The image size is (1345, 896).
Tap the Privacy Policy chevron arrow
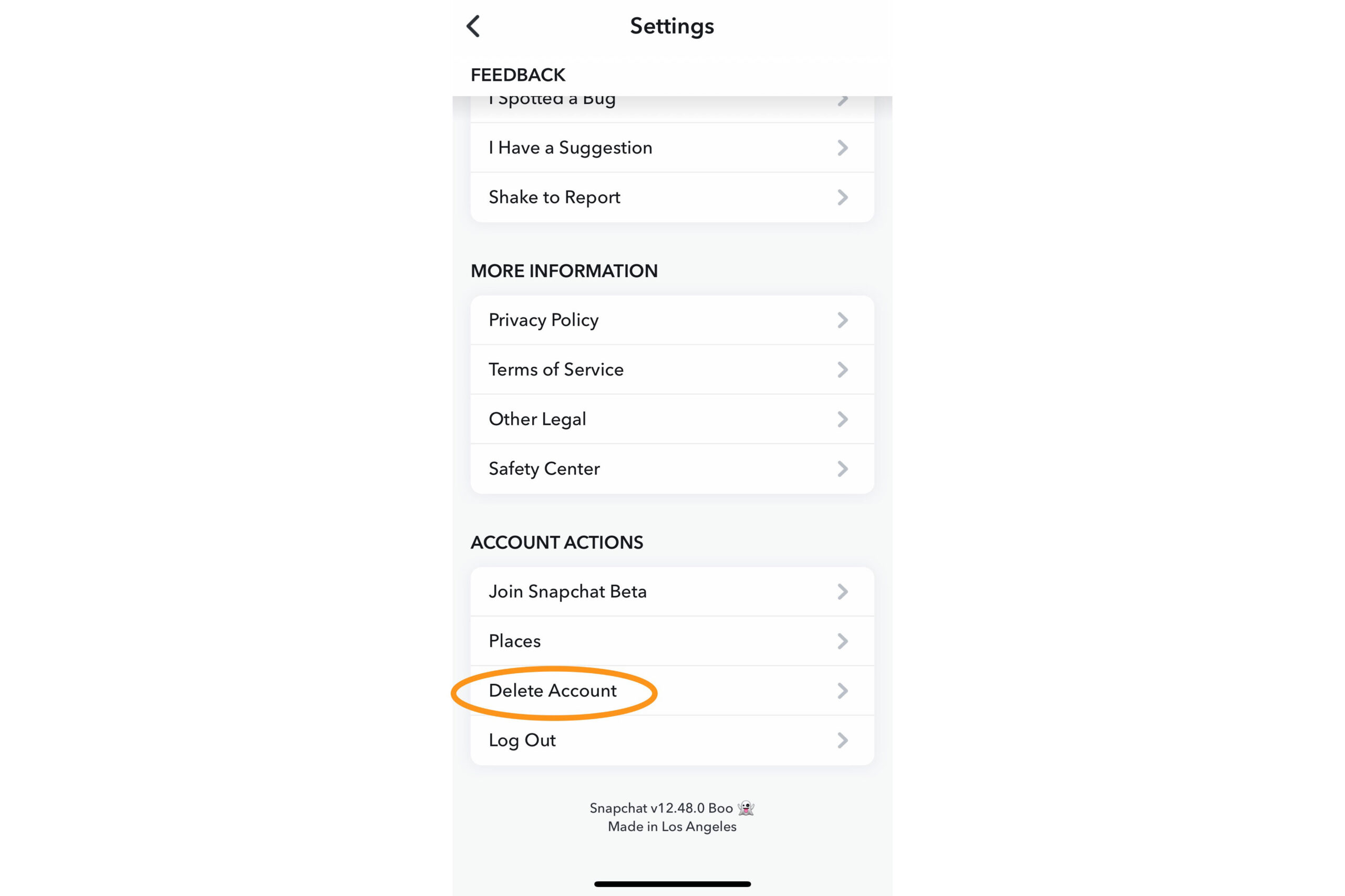(x=842, y=320)
